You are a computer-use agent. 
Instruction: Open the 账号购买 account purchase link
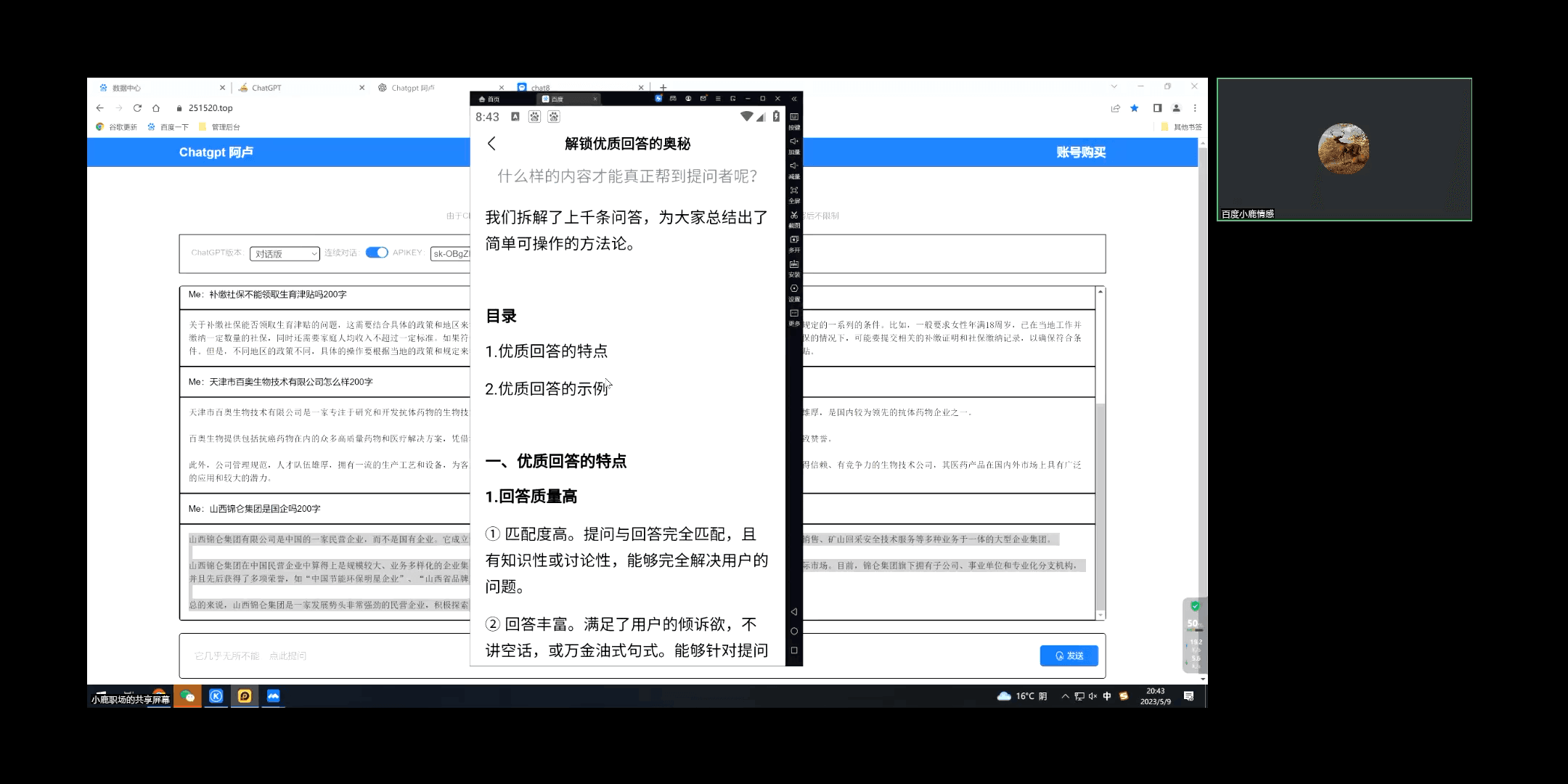[1081, 152]
